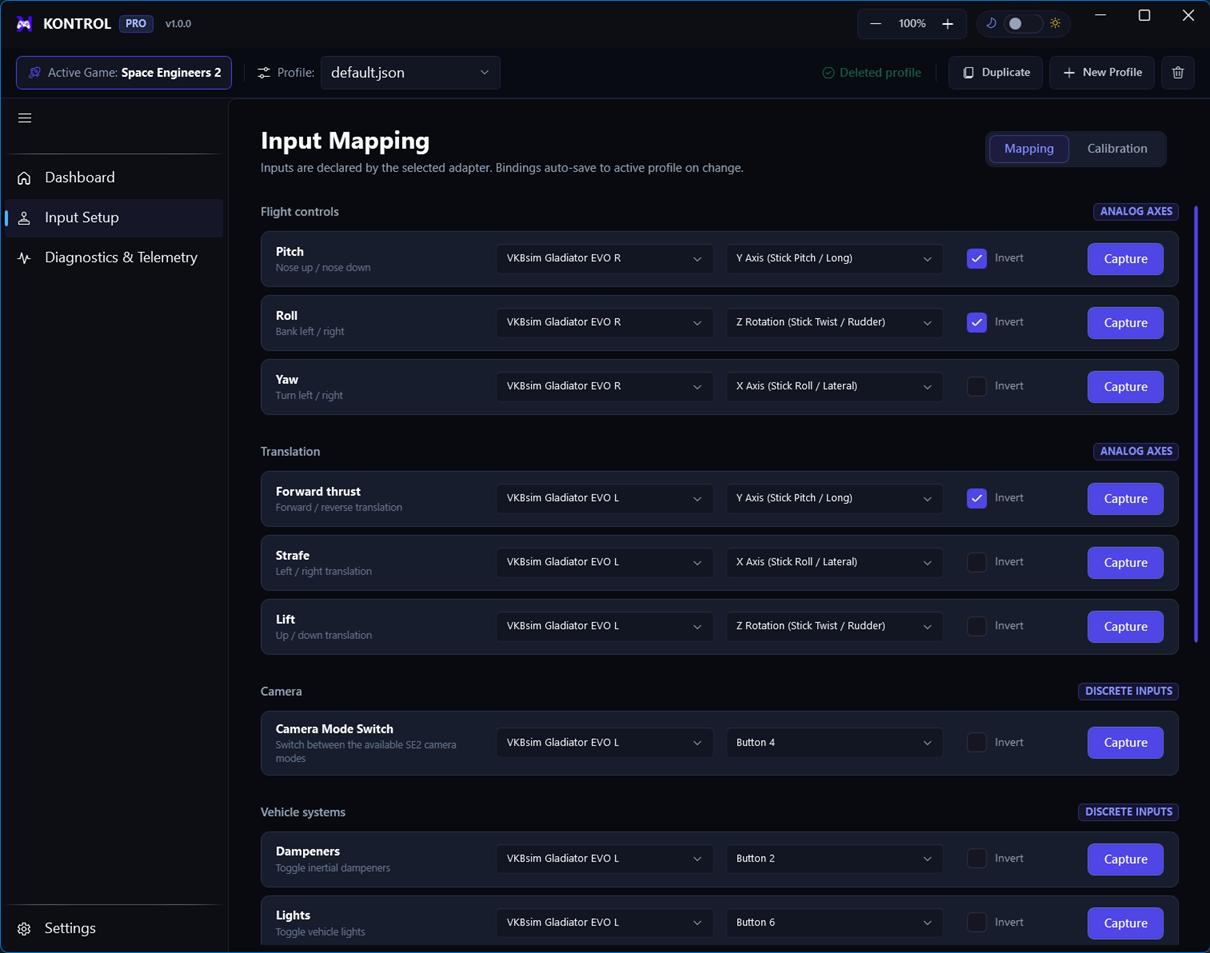Check Invert for Dampeners
This screenshot has width=1210, height=953.
pyautogui.click(x=977, y=858)
